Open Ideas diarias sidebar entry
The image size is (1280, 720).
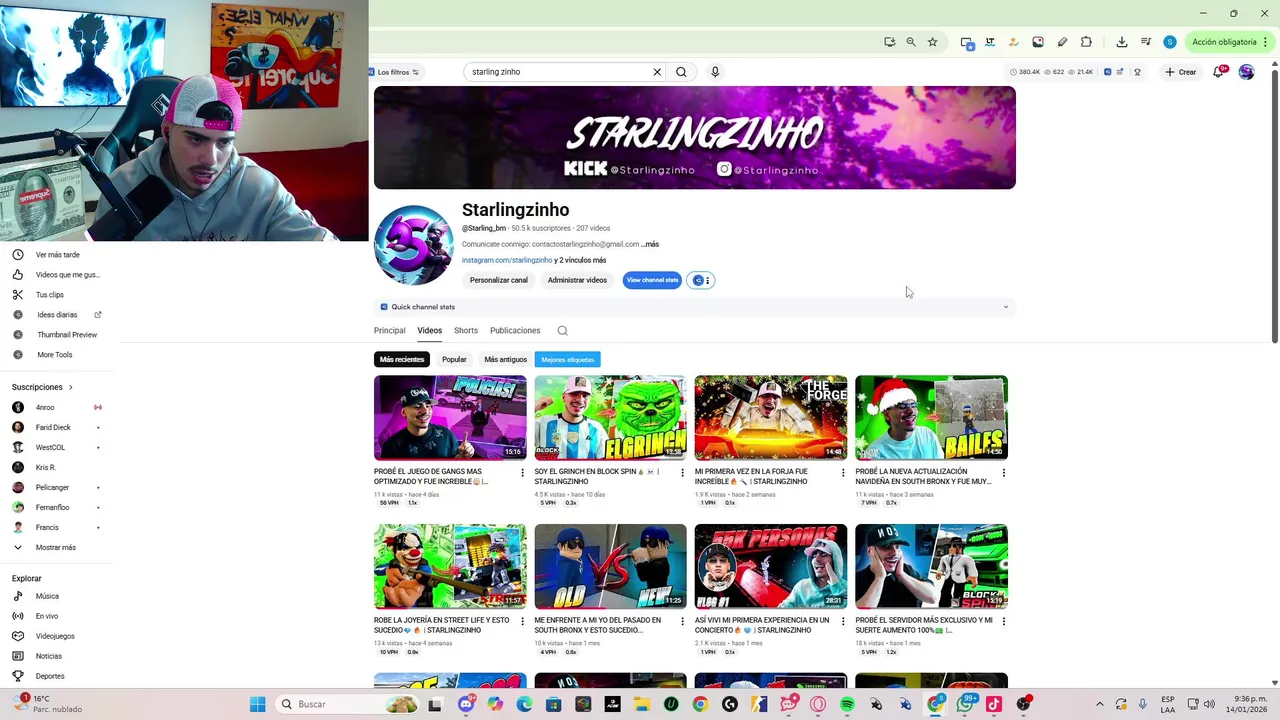[x=58, y=315]
